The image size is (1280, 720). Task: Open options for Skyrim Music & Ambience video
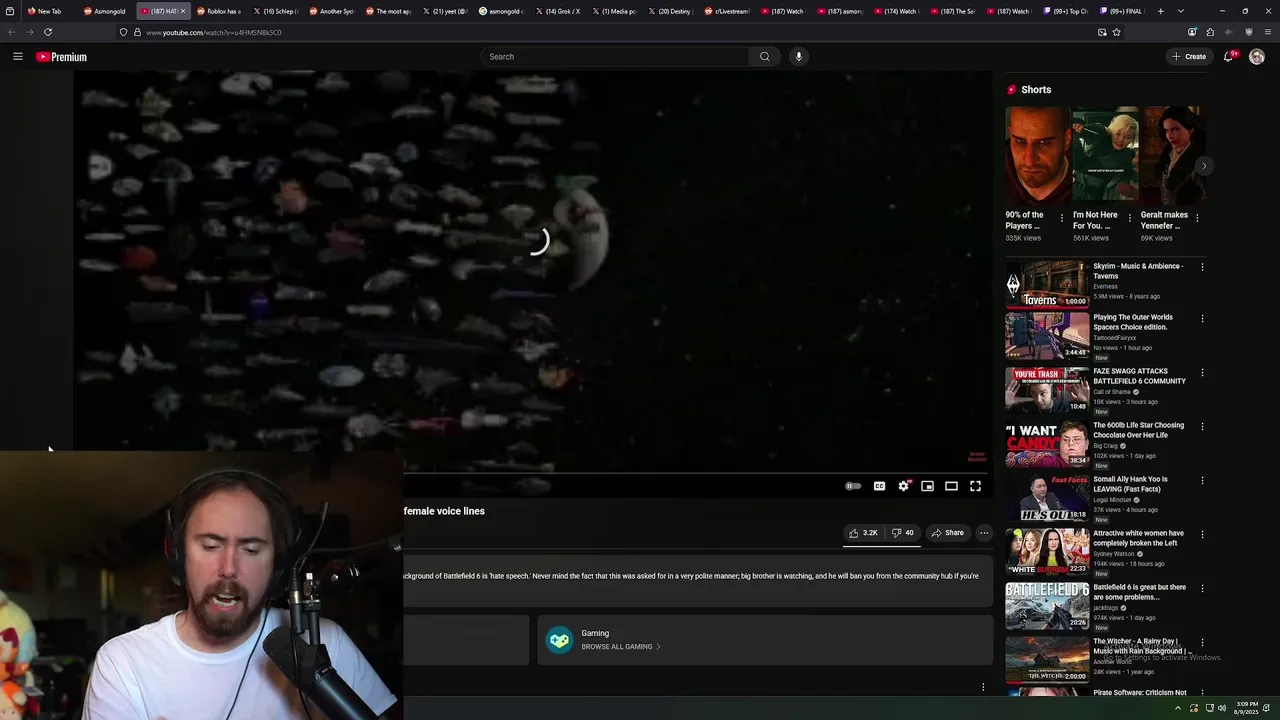(x=1202, y=267)
